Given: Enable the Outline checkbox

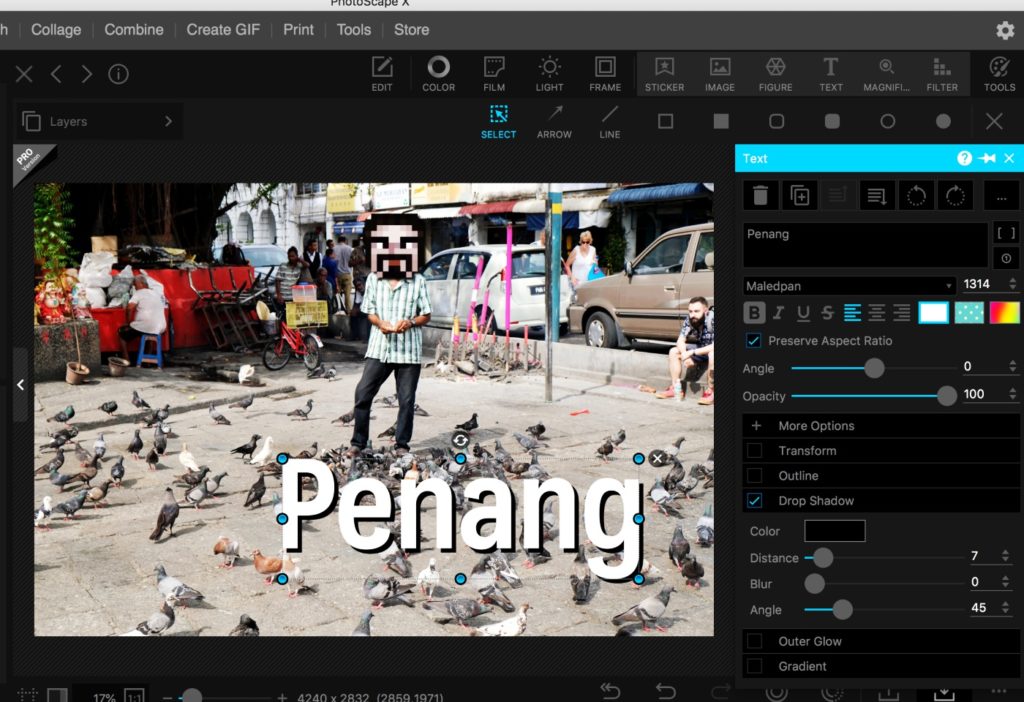Looking at the screenshot, I should click(x=755, y=476).
